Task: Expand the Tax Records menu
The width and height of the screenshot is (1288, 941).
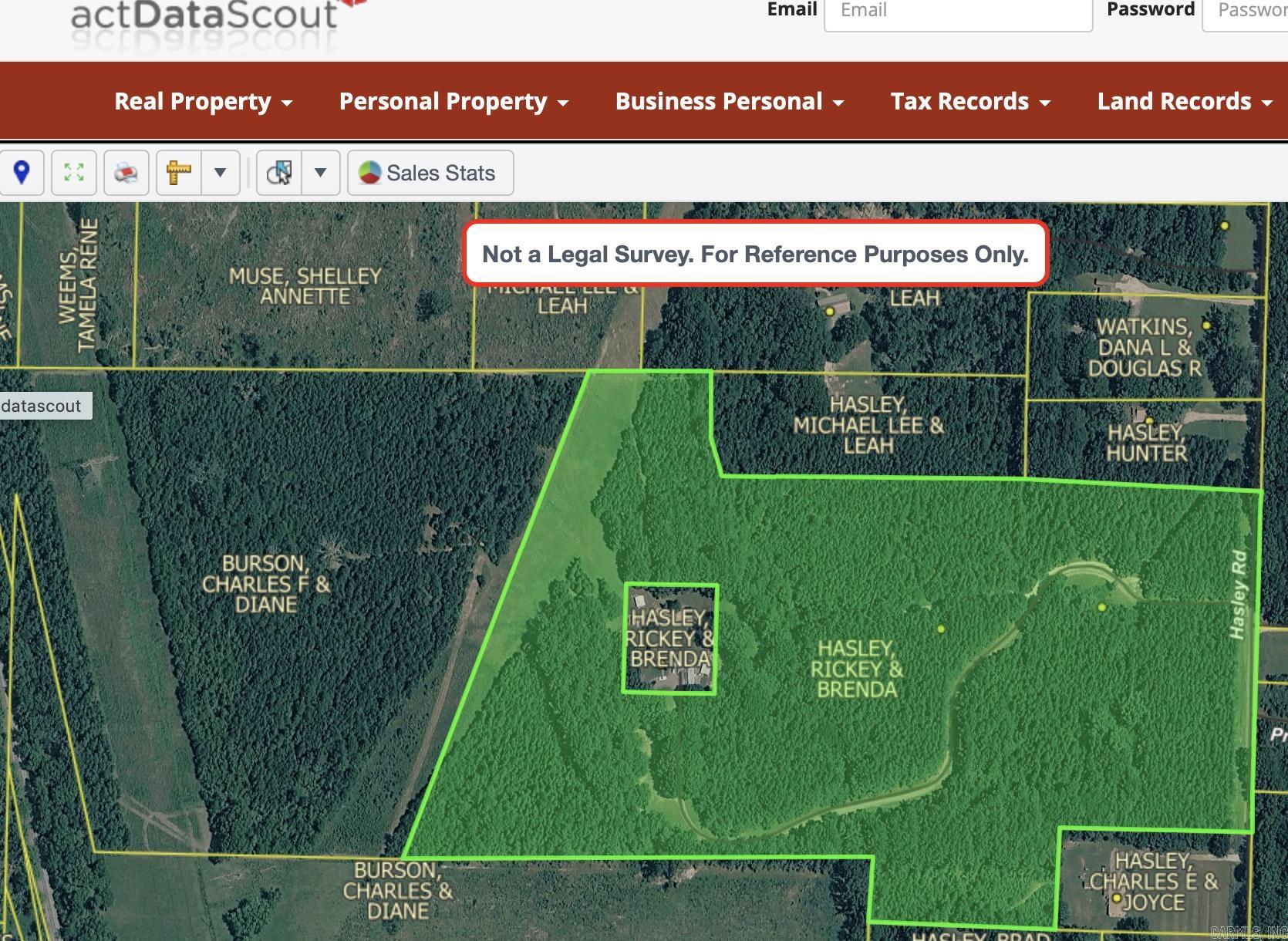Action: (x=971, y=101)
